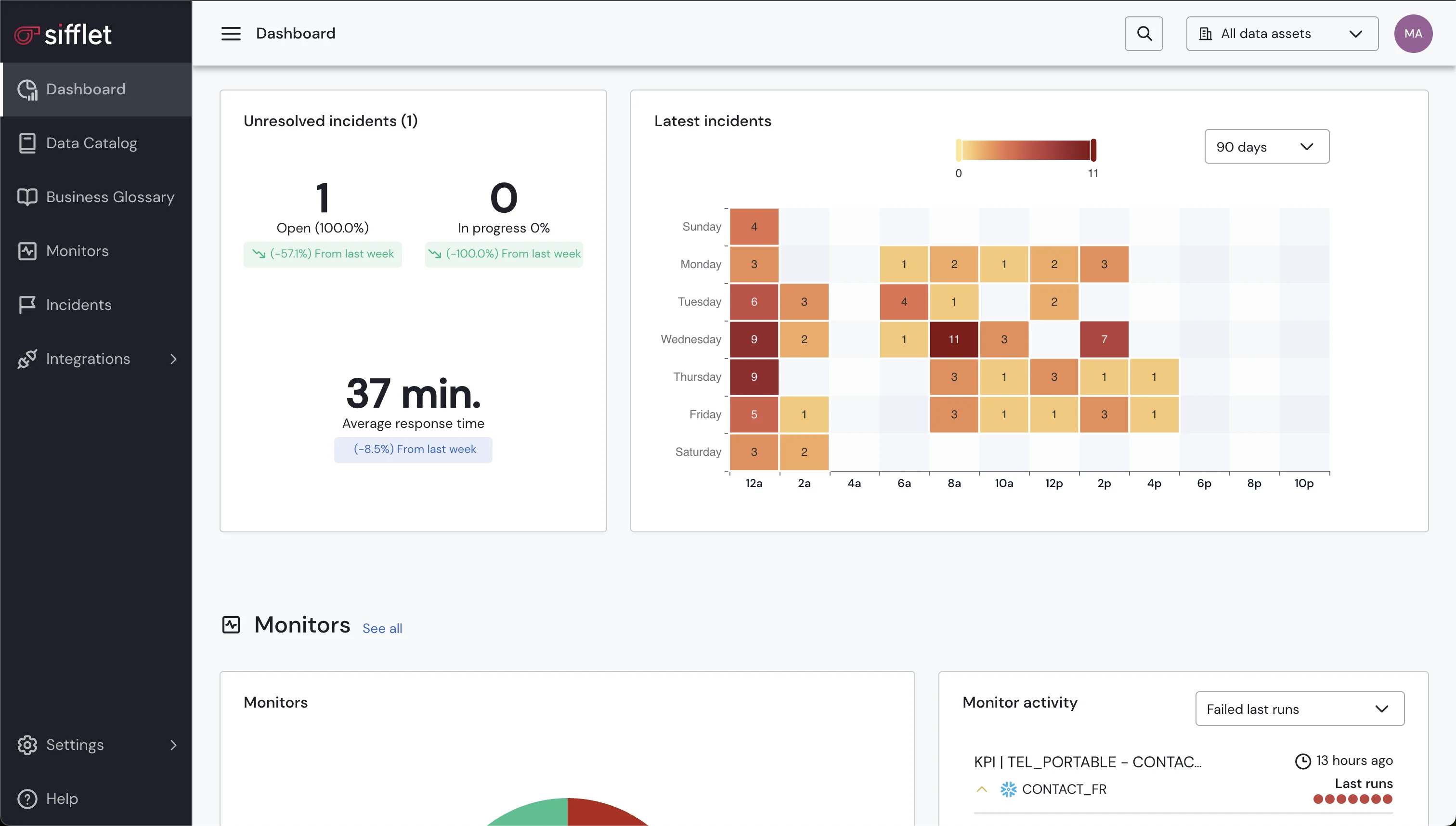The image size is (1456, 826).
Task: Click the Unresolved incidents (1) heading
Action: coord(330,121)
